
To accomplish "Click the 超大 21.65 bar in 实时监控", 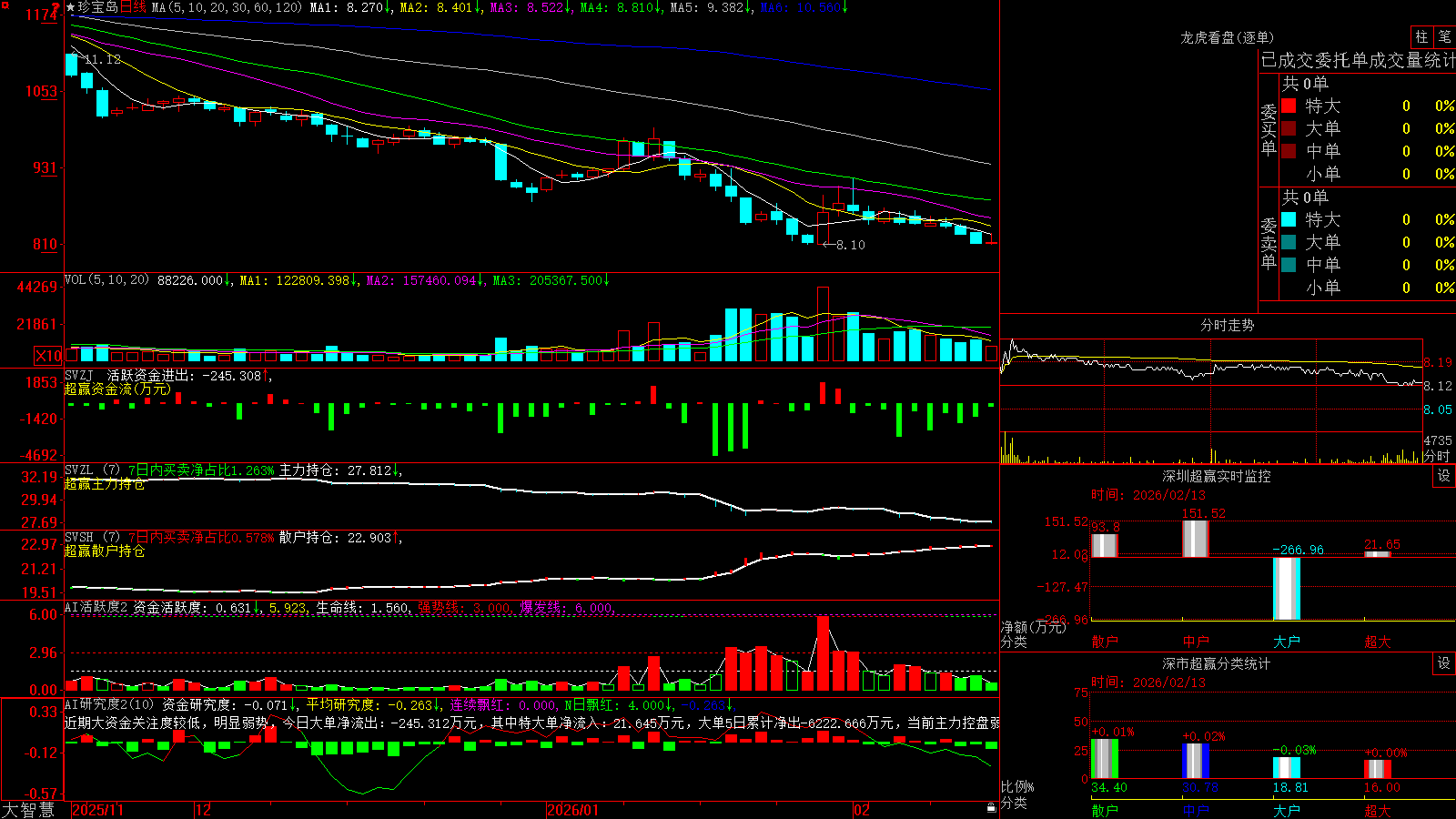I will click(x=1378, y=554).
